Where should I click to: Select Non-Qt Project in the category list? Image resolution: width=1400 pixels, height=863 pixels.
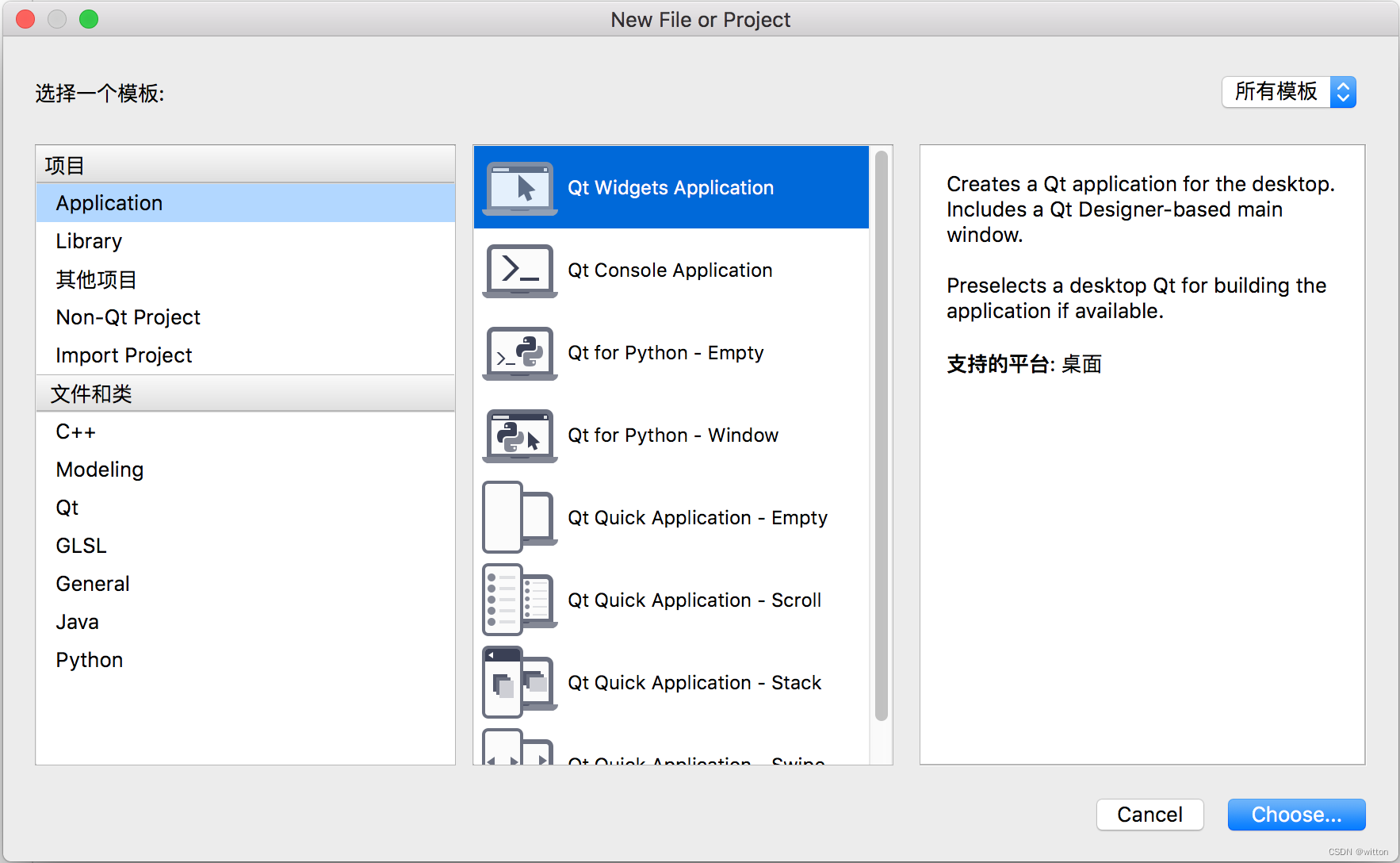[x=128, y=317]
